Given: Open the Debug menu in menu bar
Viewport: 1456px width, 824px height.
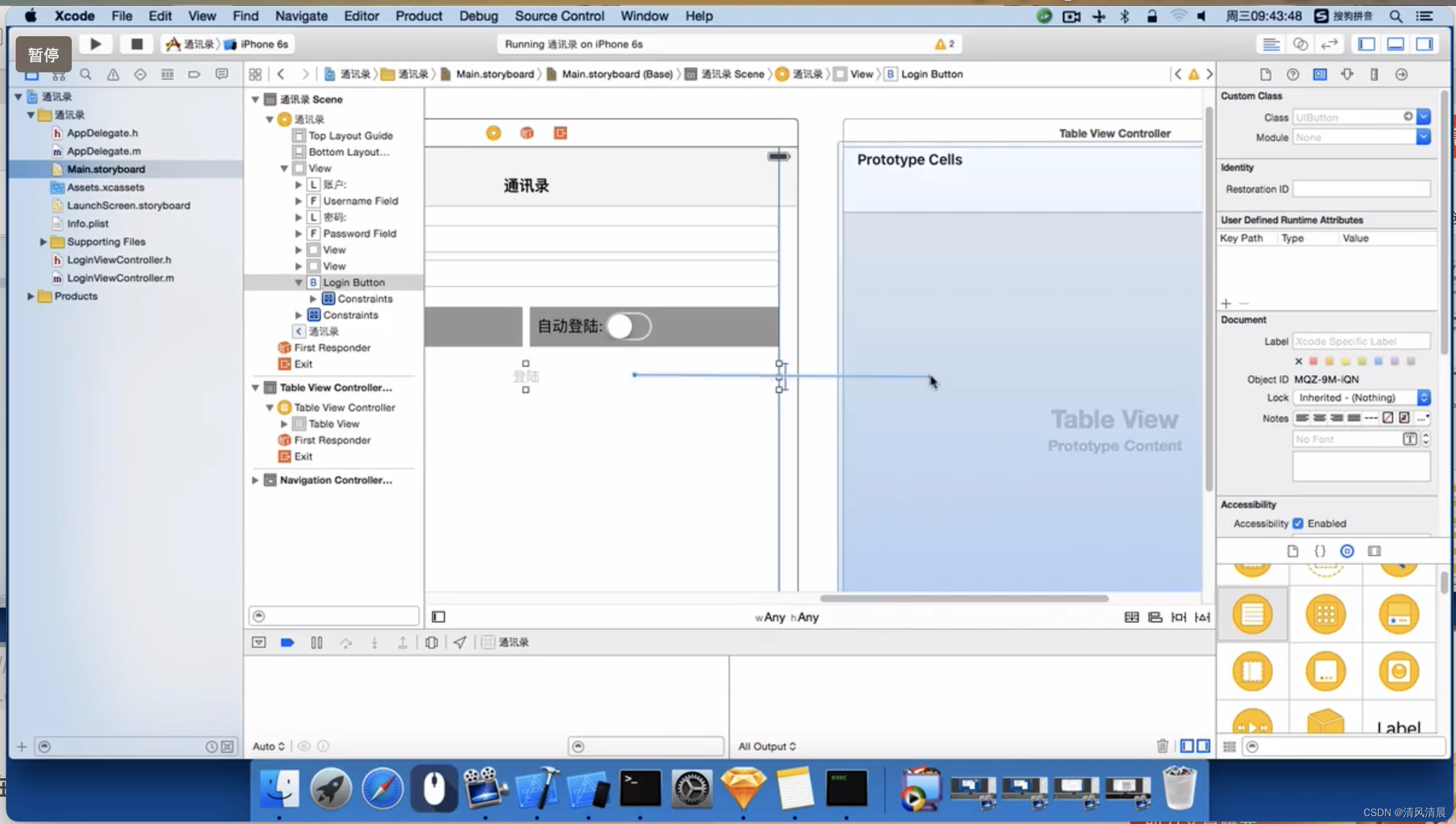Looking at the screenshot, I should click(478, 15).
